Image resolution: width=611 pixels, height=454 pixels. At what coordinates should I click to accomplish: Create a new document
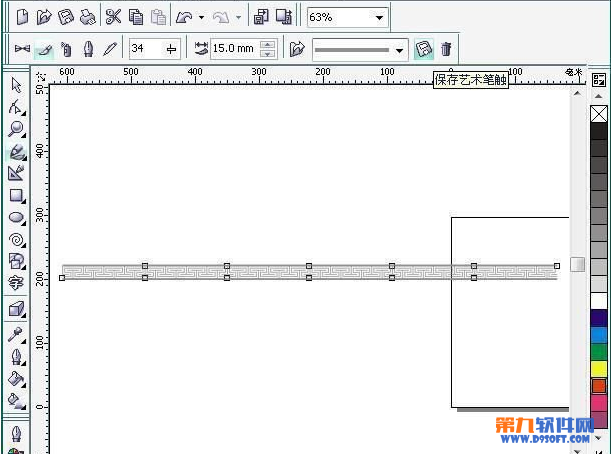tap(22, 17)
